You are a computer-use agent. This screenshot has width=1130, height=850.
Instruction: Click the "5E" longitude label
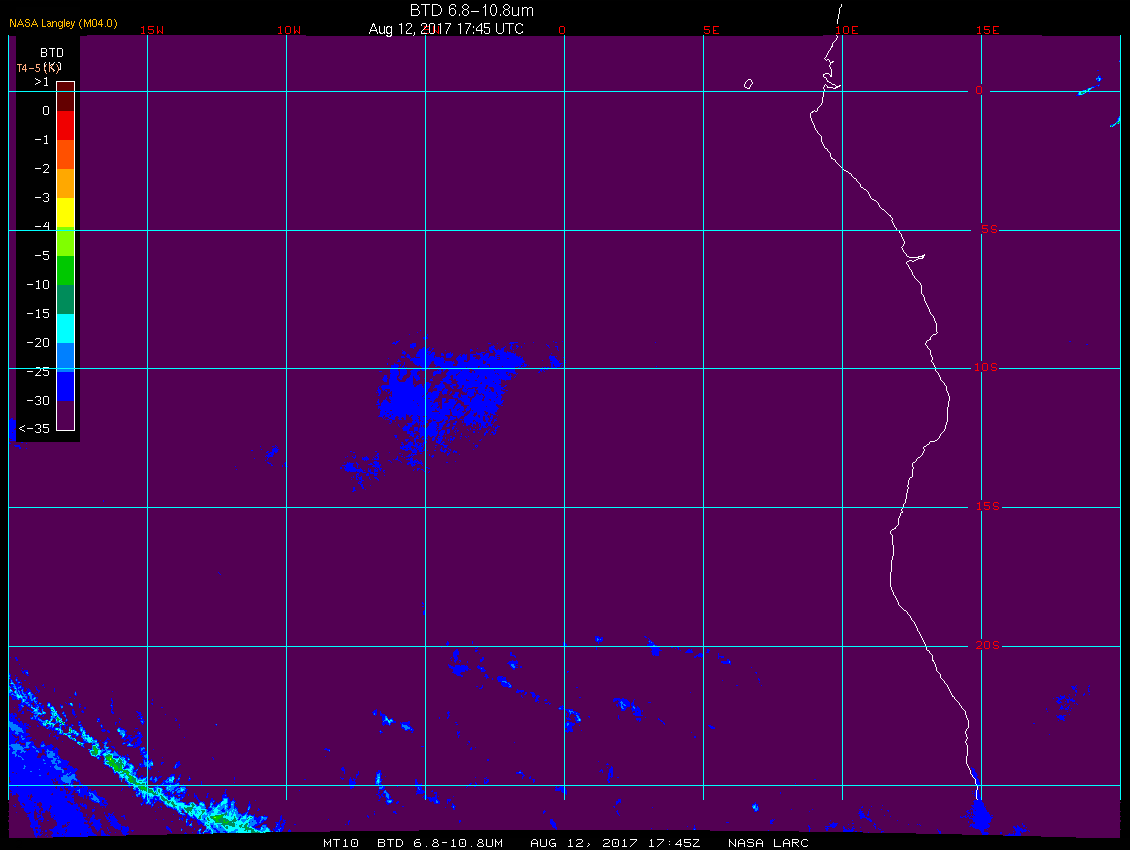coord(711,30)
